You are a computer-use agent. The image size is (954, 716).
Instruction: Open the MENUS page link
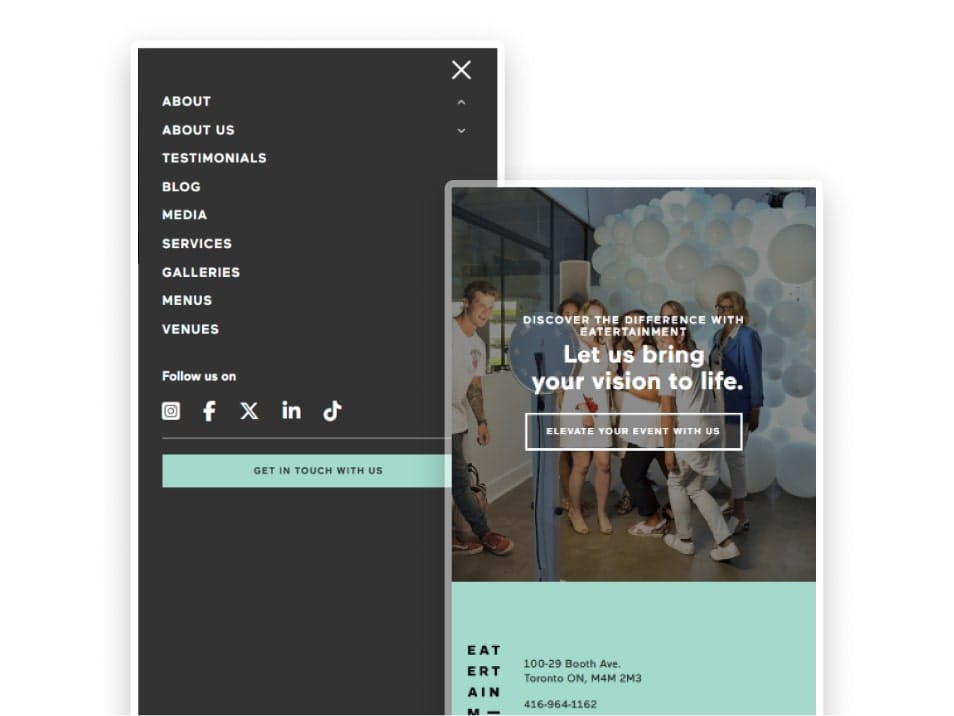point(187,301)
